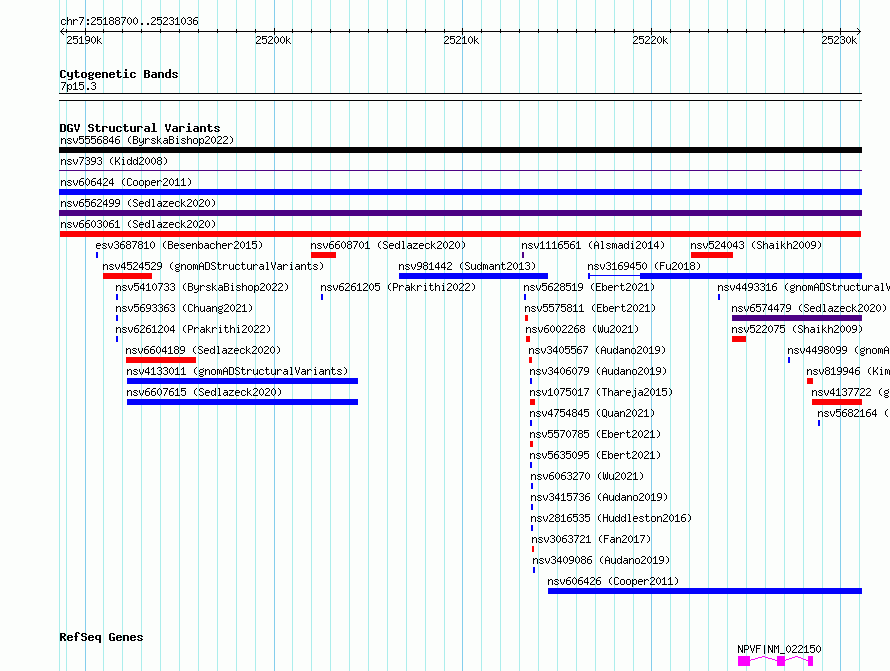Click purple bar of nsv6574479 (Sedlazeck2020)

pos(797,318)
